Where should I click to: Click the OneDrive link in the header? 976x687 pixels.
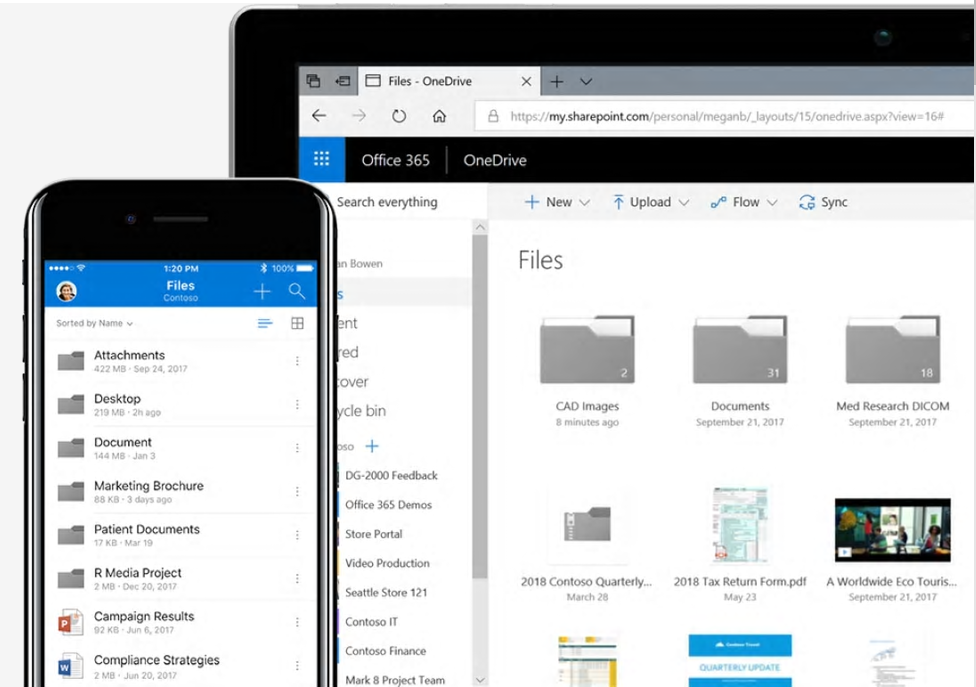(495, 161)
